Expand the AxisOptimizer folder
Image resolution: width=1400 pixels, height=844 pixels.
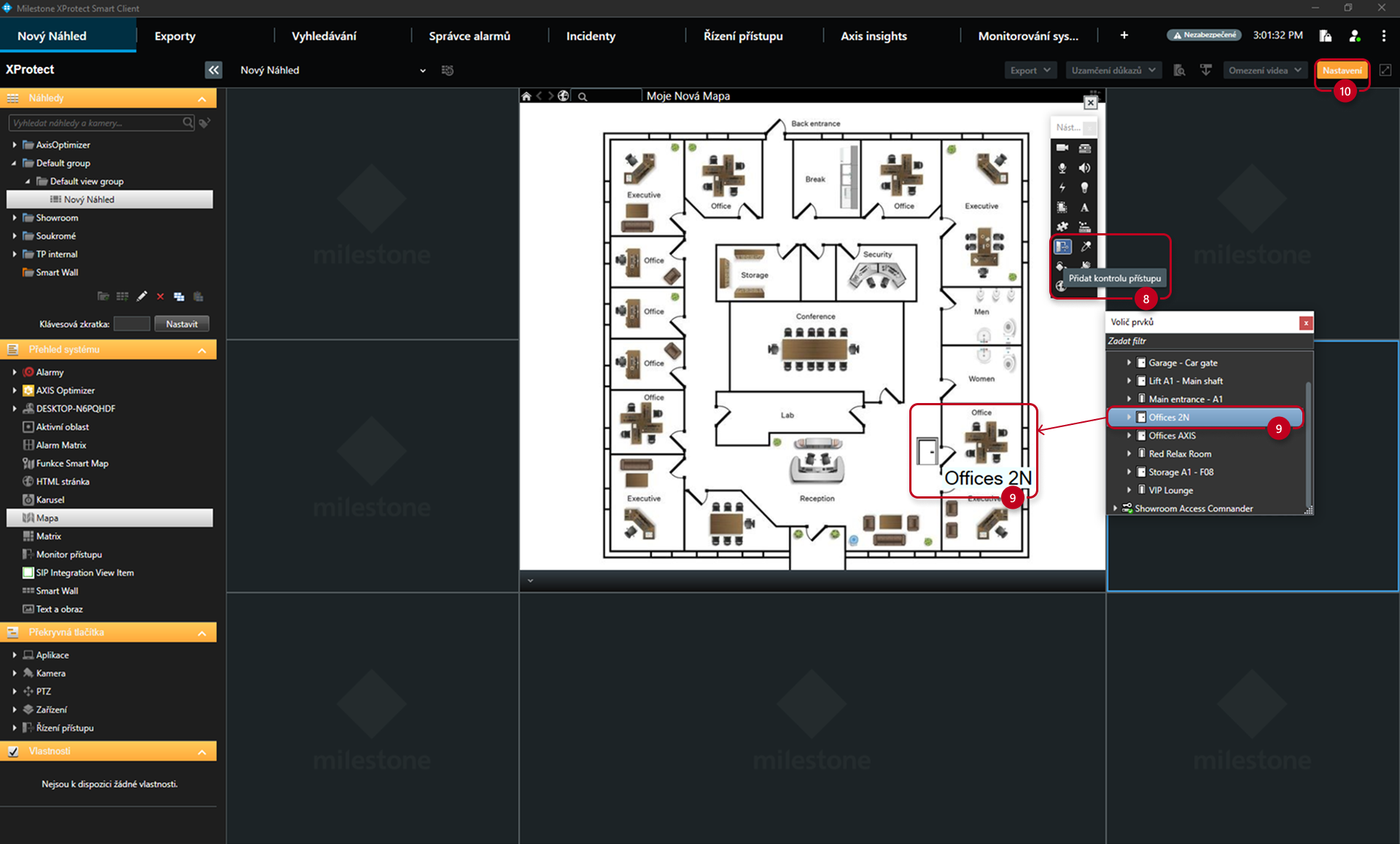[x=14, y=144]
